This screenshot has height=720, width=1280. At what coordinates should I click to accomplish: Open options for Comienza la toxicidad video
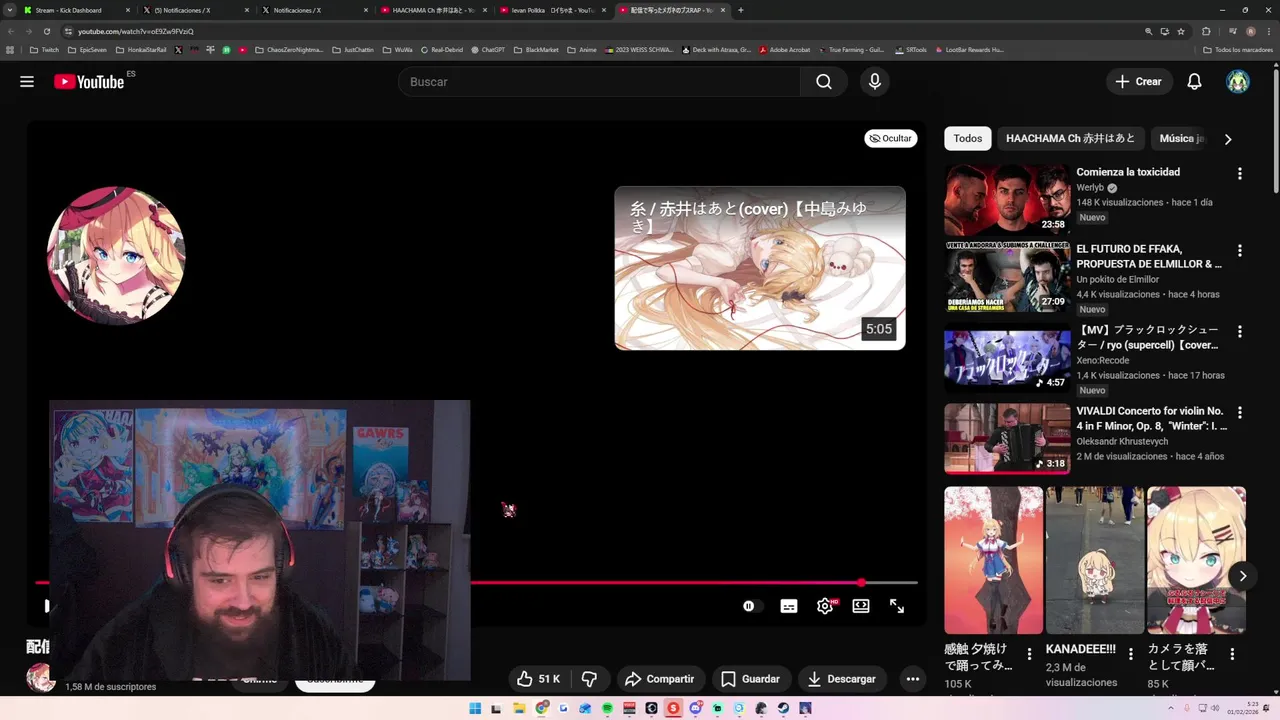(x=1240, y=174)
